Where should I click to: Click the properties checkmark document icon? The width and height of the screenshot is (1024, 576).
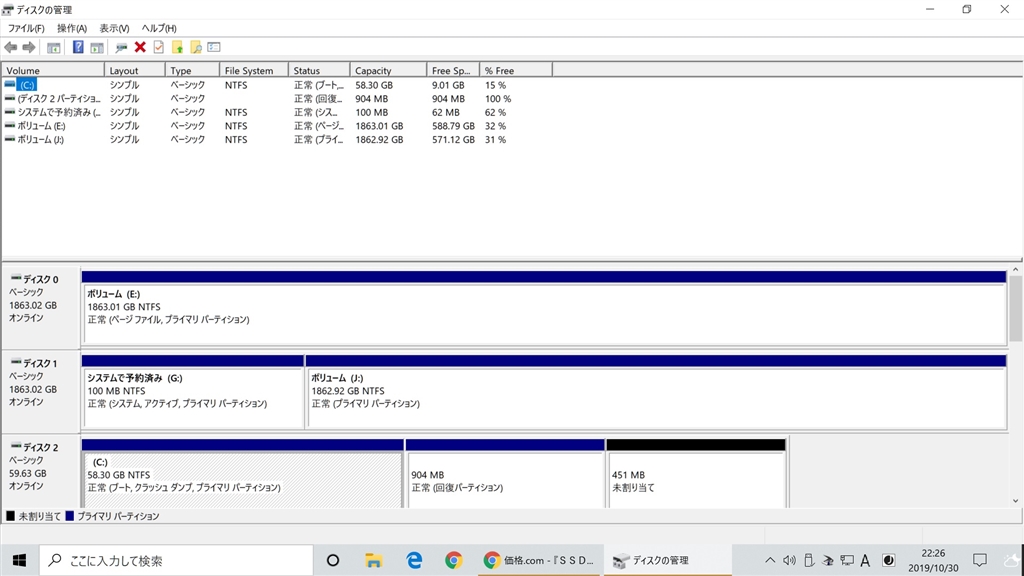click(159, 47)
